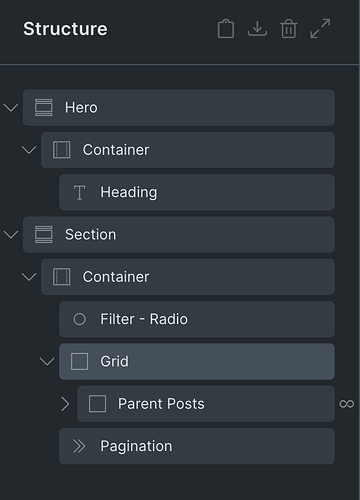
Task: Click the Hero section icon
Action: pyautogui.click(x=44, y=108)
